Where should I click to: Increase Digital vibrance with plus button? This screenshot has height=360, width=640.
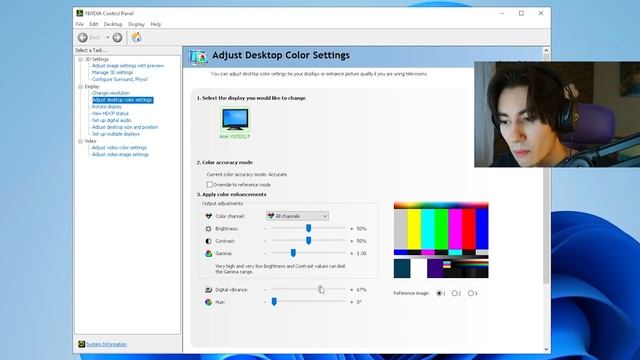[351, 290]
